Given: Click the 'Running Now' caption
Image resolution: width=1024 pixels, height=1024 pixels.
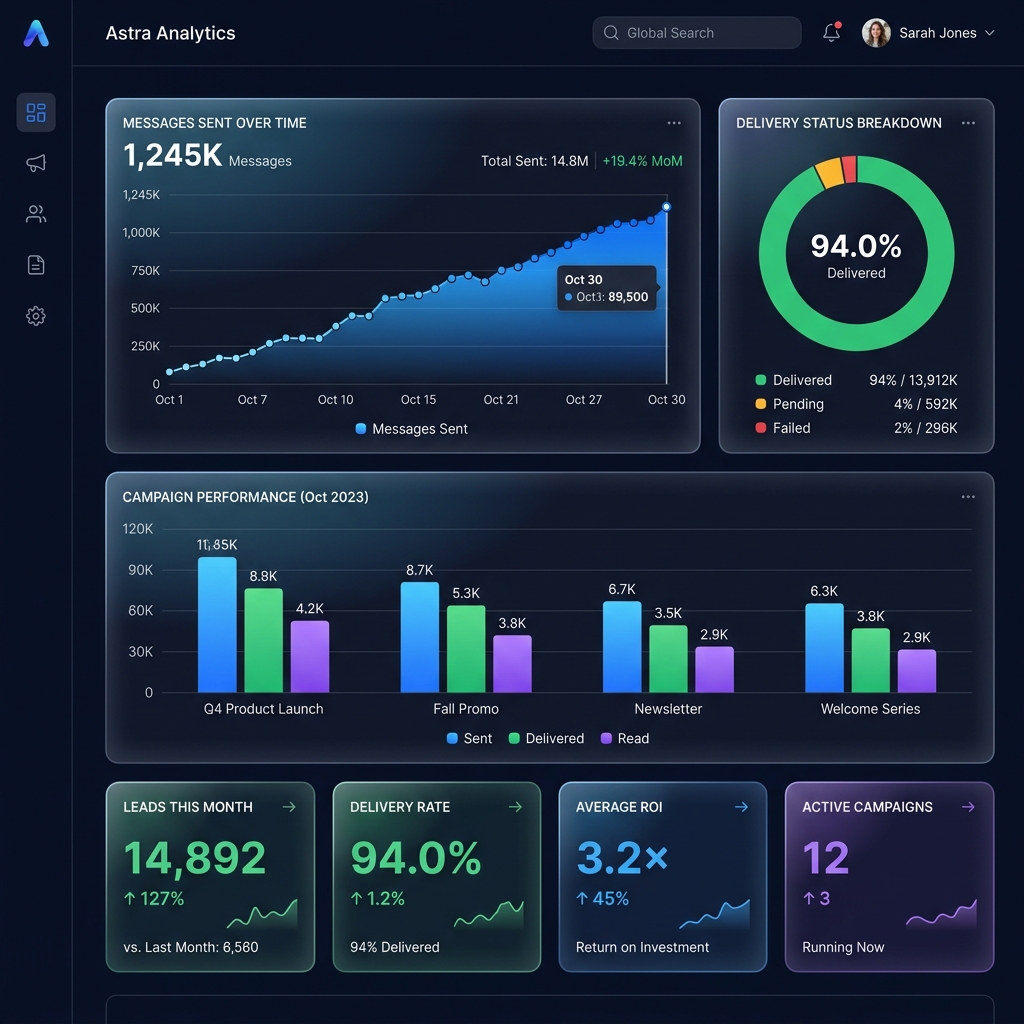Looking at the screenshot, I should coord(843,947).
